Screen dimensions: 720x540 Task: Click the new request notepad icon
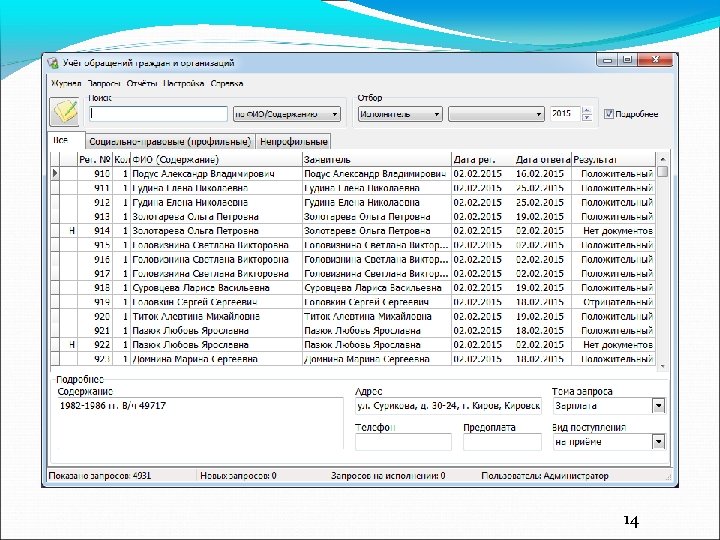click(65, 112)
